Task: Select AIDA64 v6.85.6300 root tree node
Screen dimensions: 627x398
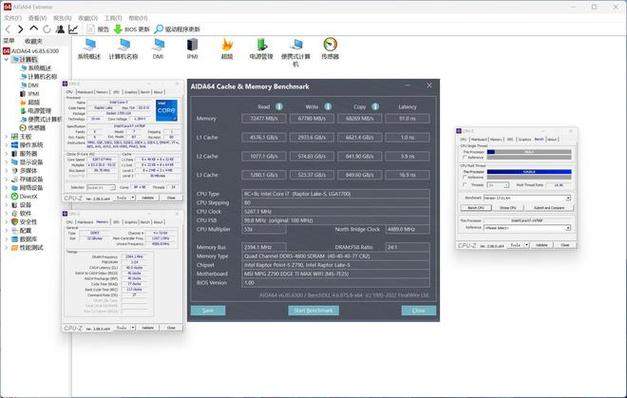Action: (x=31, y=51)
